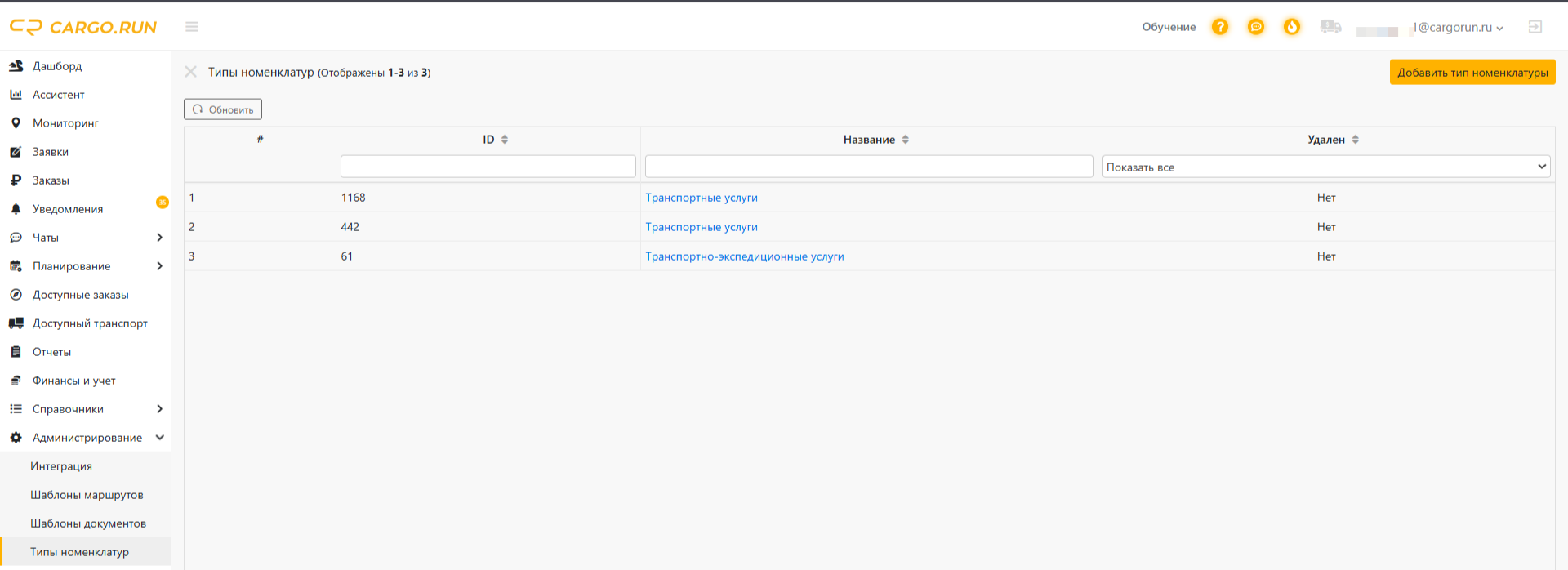Screen dimensions: 1568x570
Task: Click the Доступные заказы compass icon
Action: pyautogui.click(x=16, y=295)
